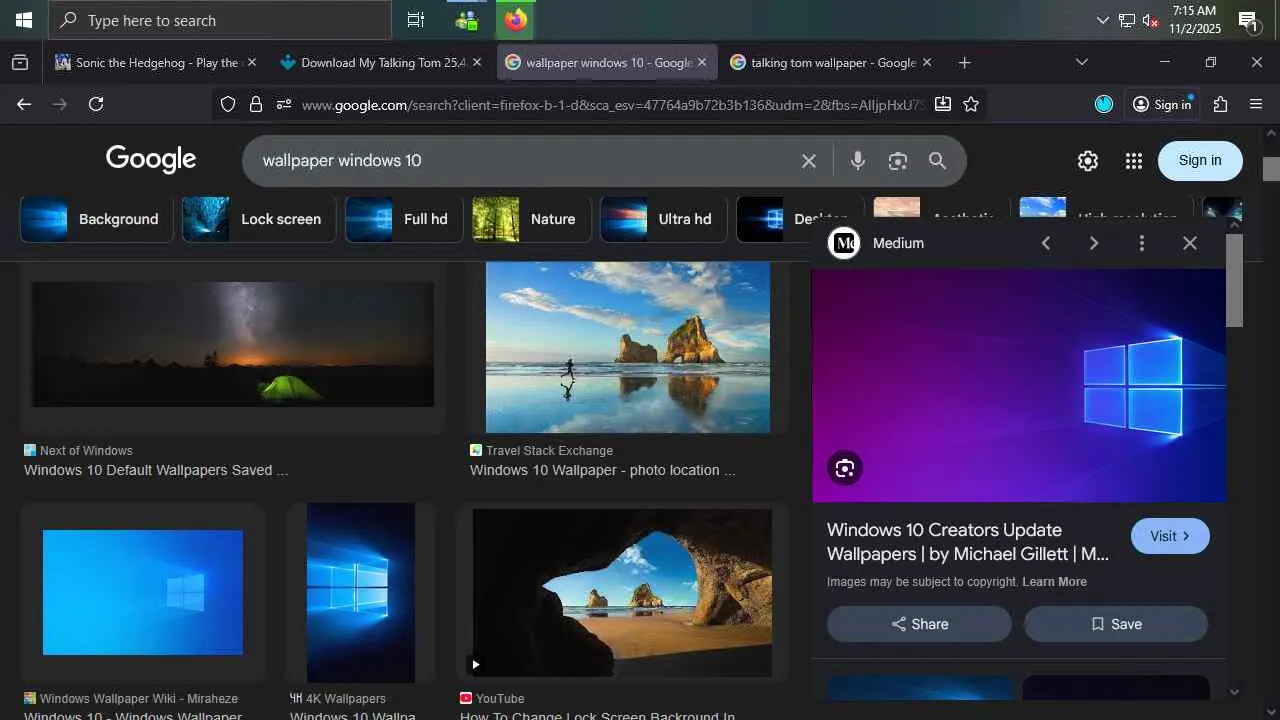The height and width of the screenshot is (720, 1280).
Task: Open the tracking protection shield icon
Action: [x=228, y=104]
